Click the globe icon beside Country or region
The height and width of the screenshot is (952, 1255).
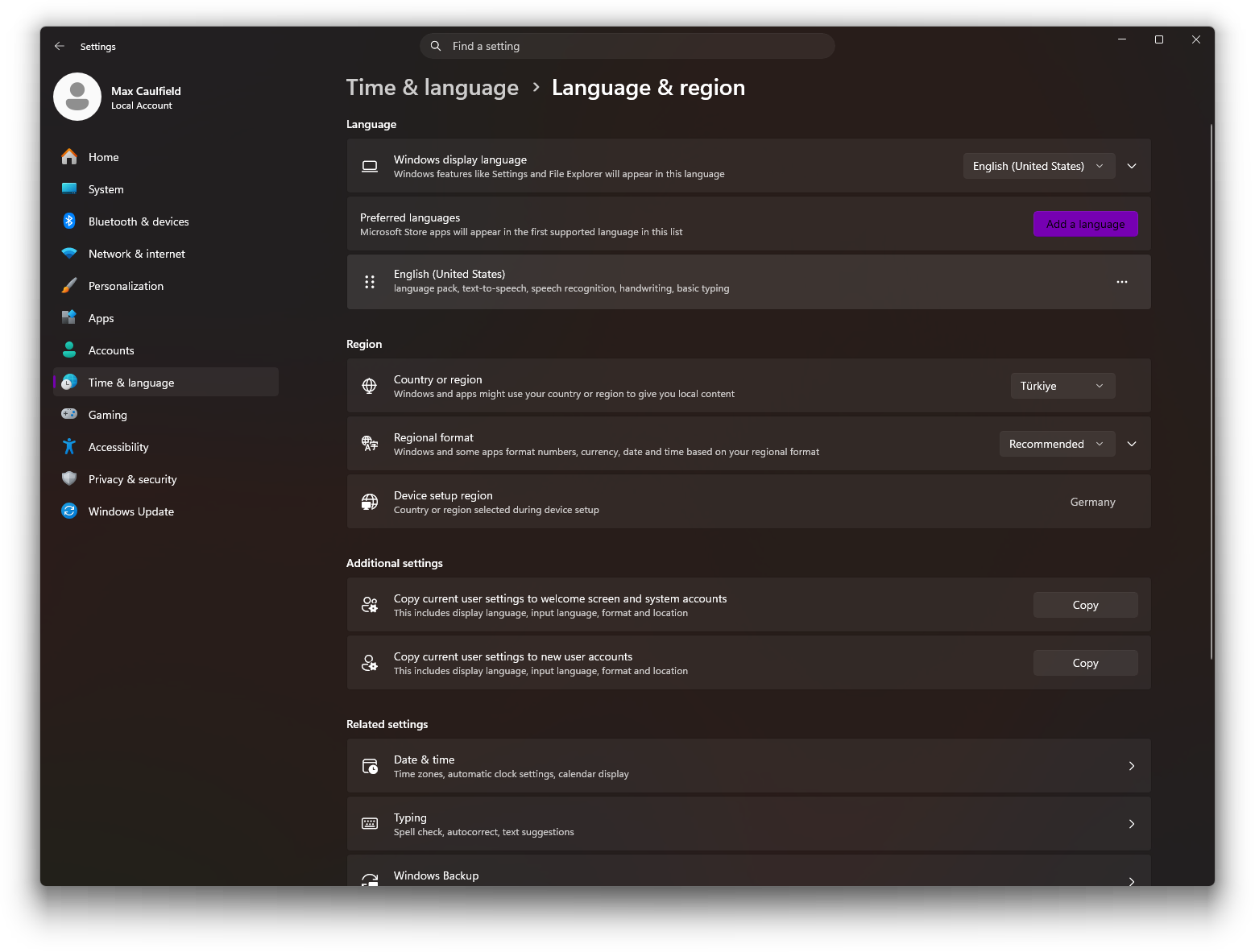[370, 386]
